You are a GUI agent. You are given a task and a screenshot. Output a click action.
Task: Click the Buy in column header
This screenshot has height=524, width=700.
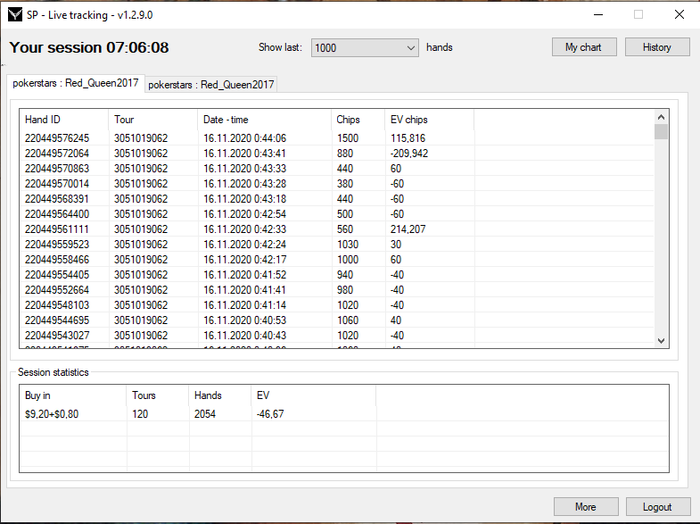73,395
